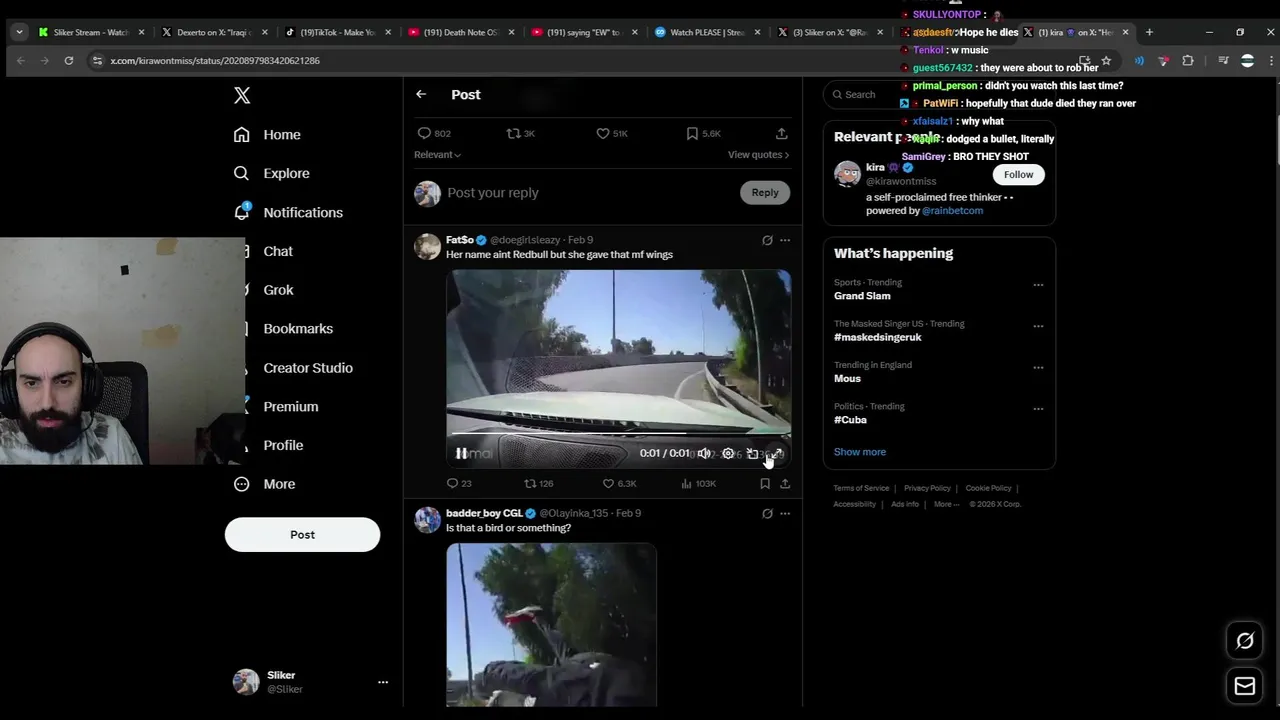
Task: Click the X logo in the sidebar
Action: point(242,95)
